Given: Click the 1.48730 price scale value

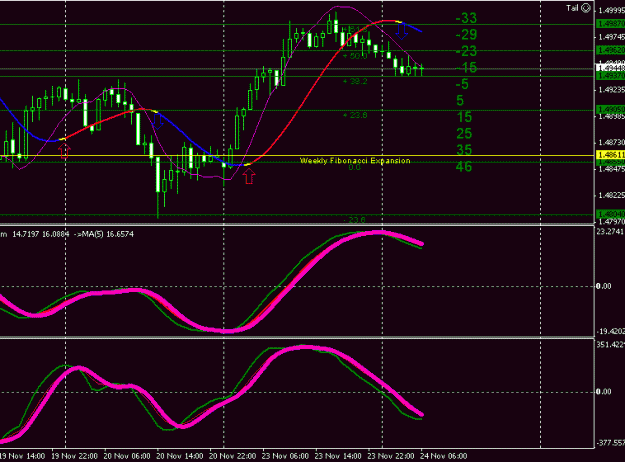Looking at the screenshot, I should tap(611, 142).
